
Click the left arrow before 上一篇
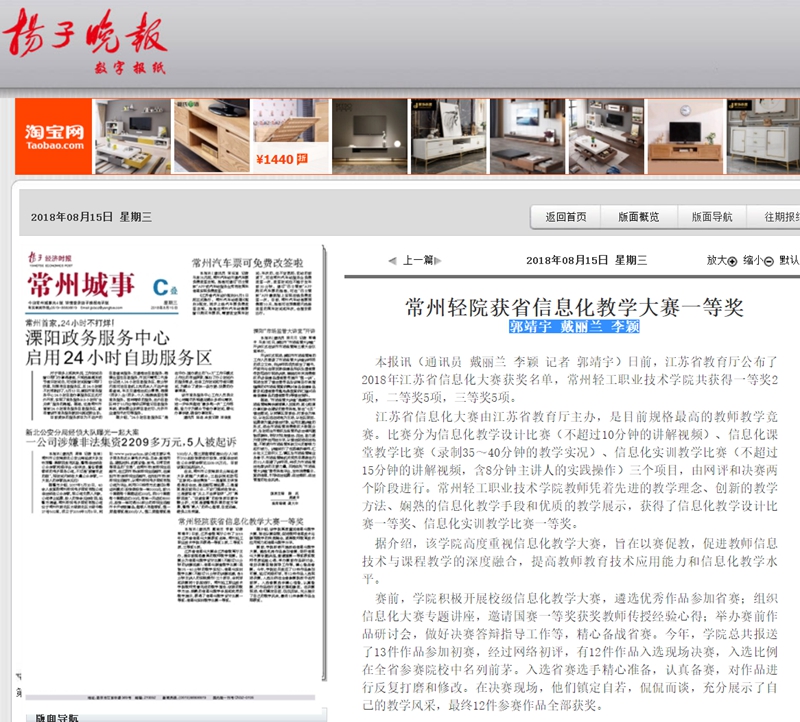click(392, 260)
